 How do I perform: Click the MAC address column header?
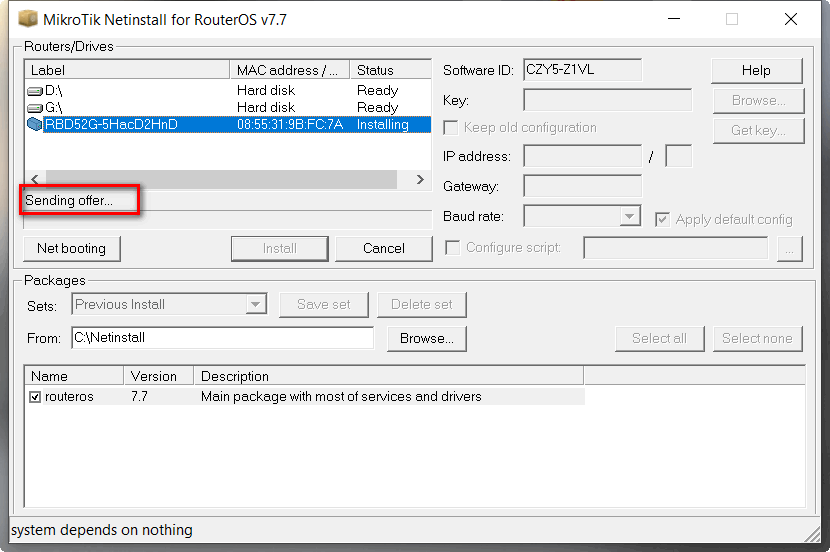click(290, 70)
